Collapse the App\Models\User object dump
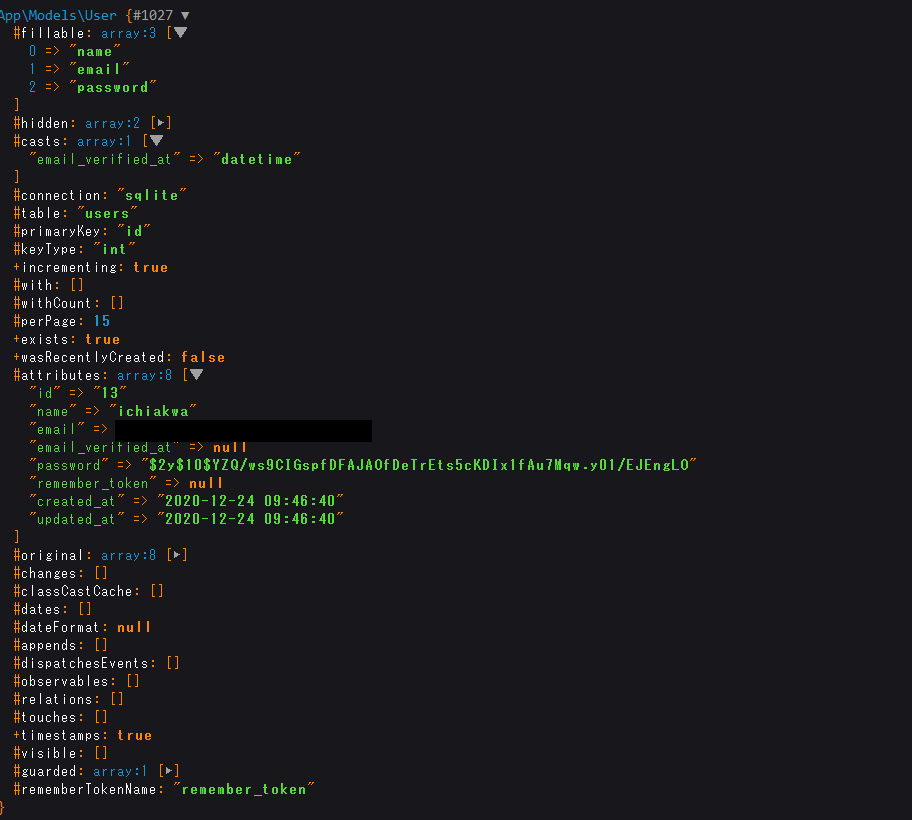The width and height of the screenshot is (912, 820). [185, 15]
